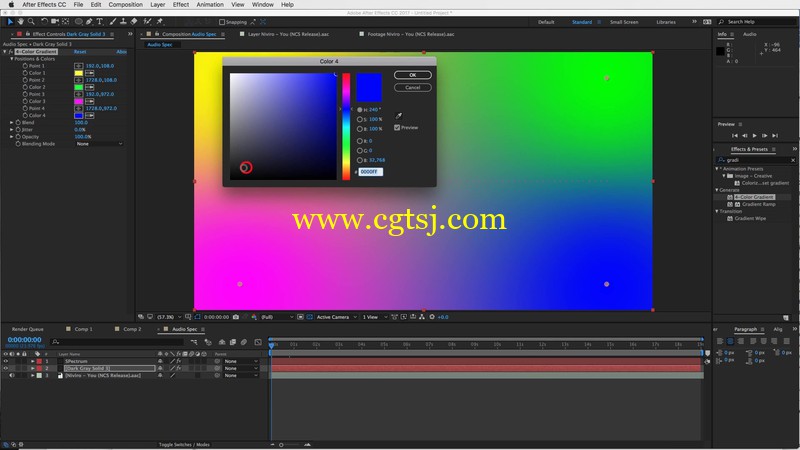Viewport: 800px width, 450px height.
Task: Select the upper B brightness radio button
Action: 360,129
